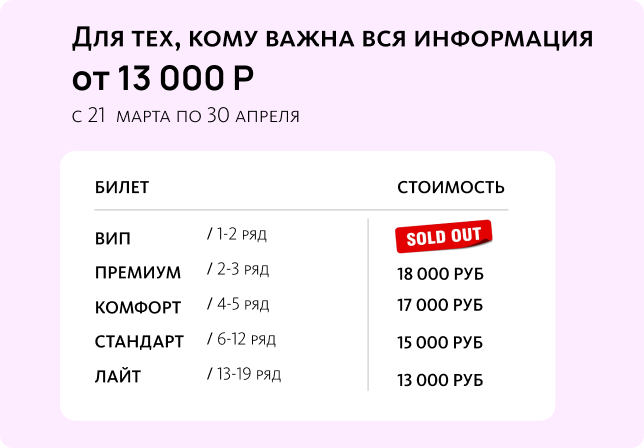Click the heading "Для тех, кому важна вся информация"
This screenshot has width=644, height=448.
pos(332,39)
